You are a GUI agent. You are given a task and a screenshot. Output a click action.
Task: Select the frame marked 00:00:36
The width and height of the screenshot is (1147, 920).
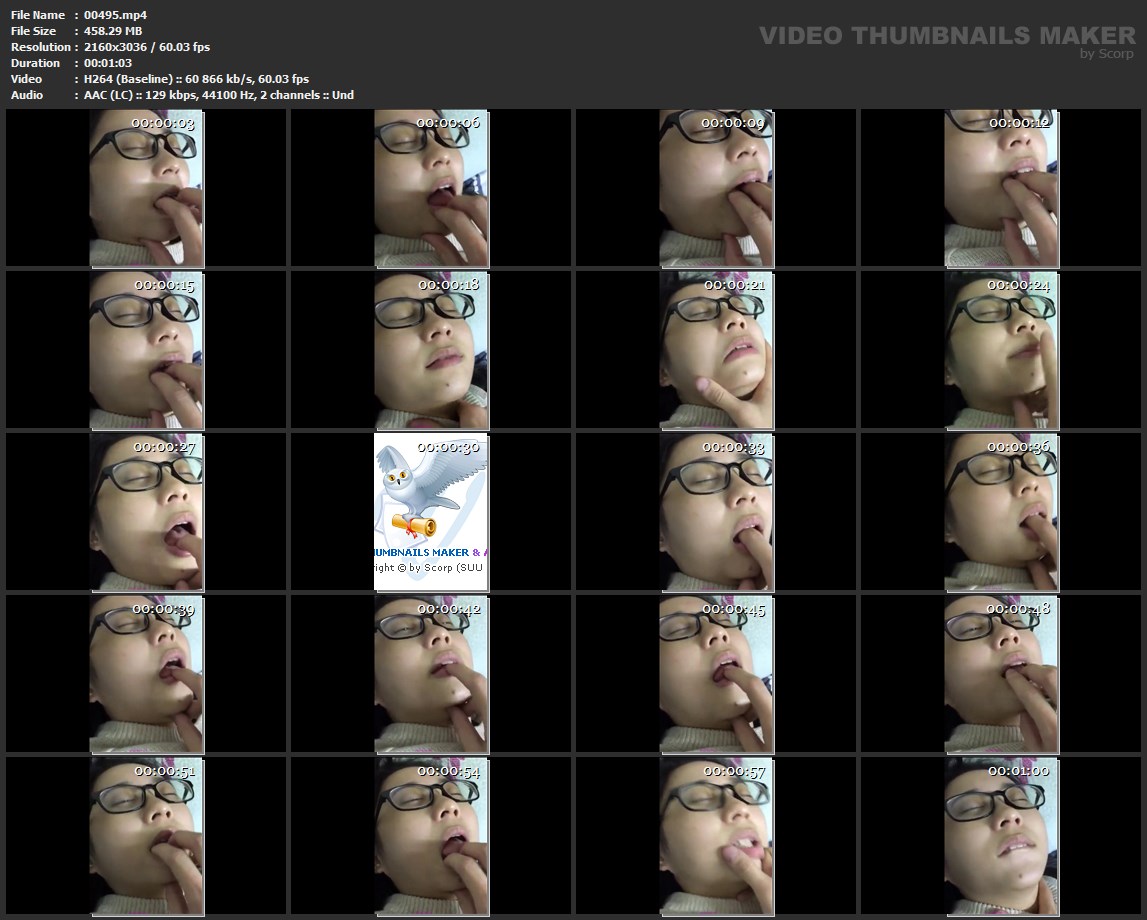(1001, 512)
